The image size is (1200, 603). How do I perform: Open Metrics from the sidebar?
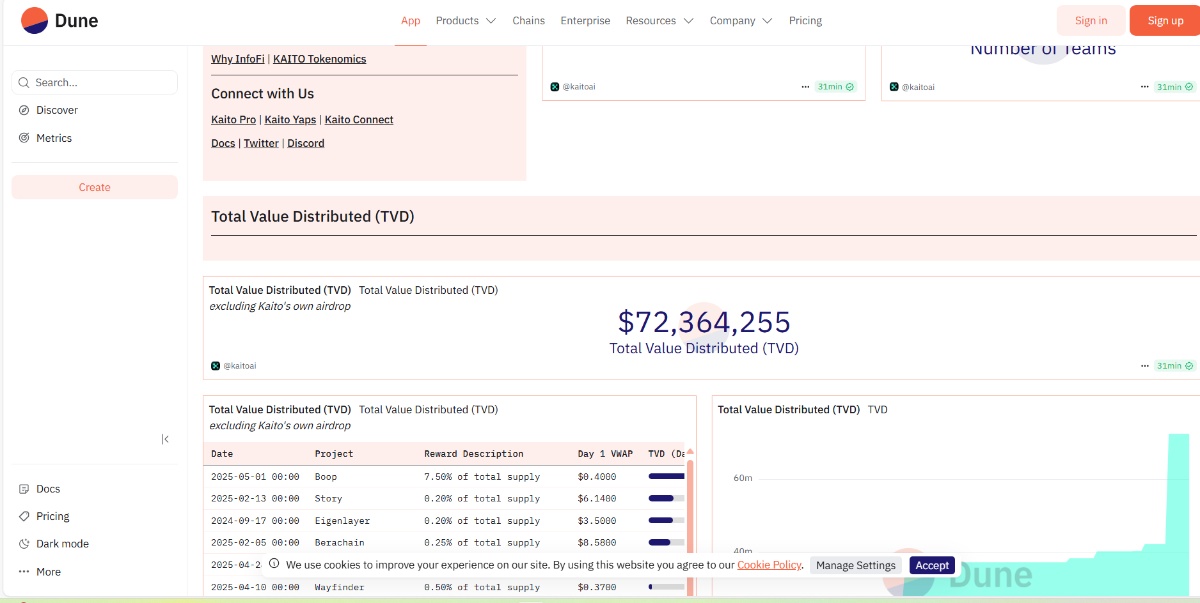tap(54, 138)
